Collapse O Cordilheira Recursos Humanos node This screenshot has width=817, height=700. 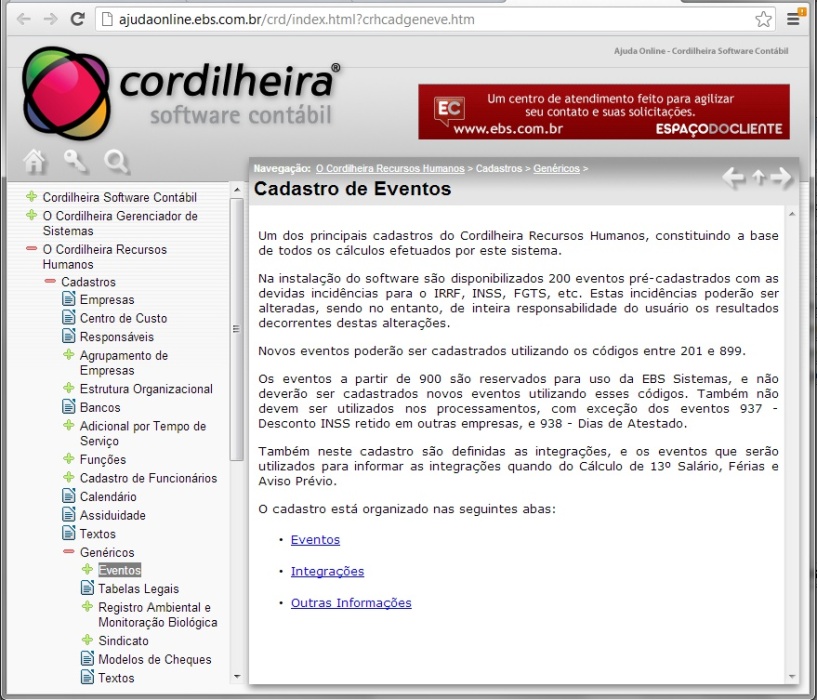32,249
